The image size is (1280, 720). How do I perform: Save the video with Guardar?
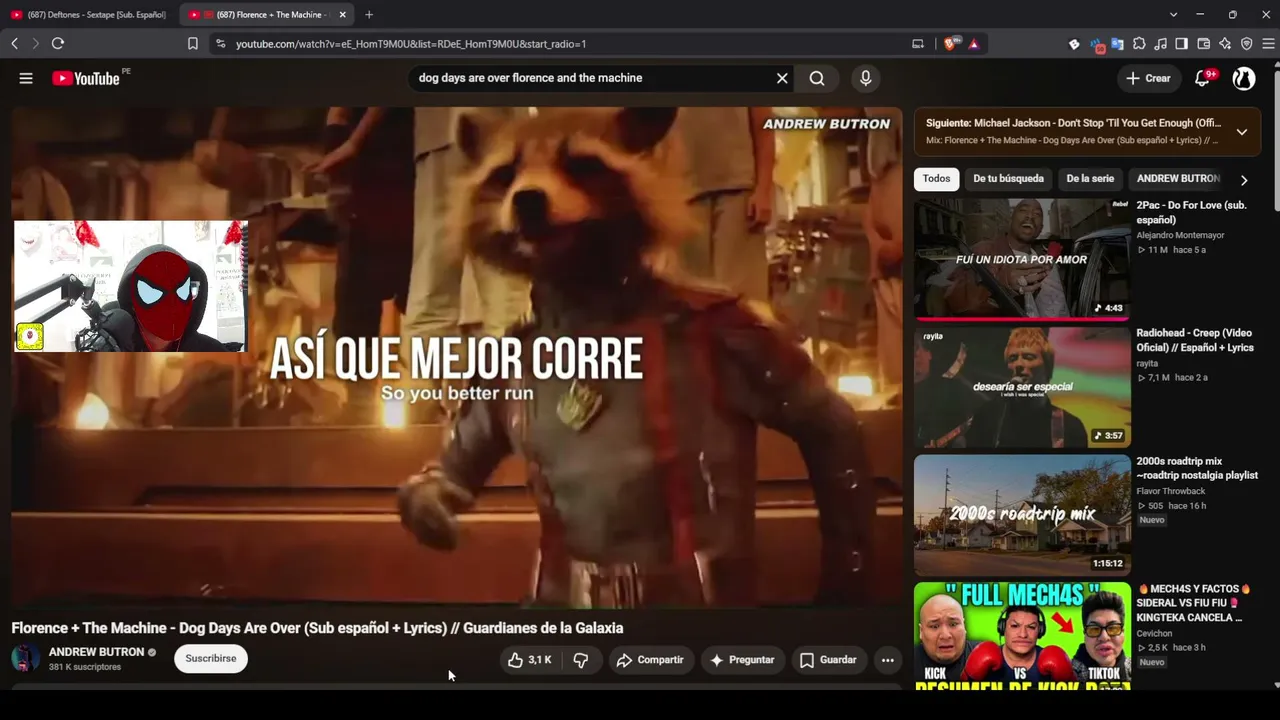click(828, 660)
